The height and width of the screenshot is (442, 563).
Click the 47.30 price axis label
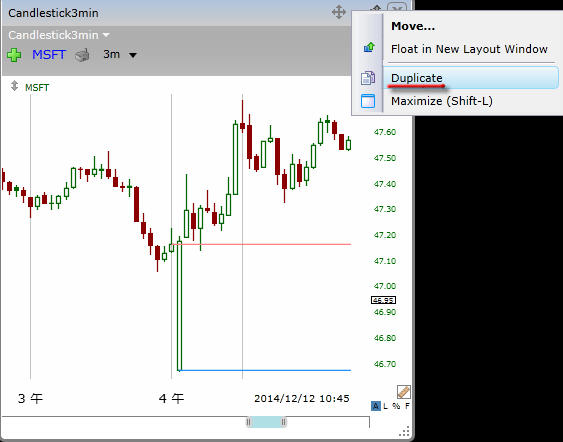[x=385, y=209]
